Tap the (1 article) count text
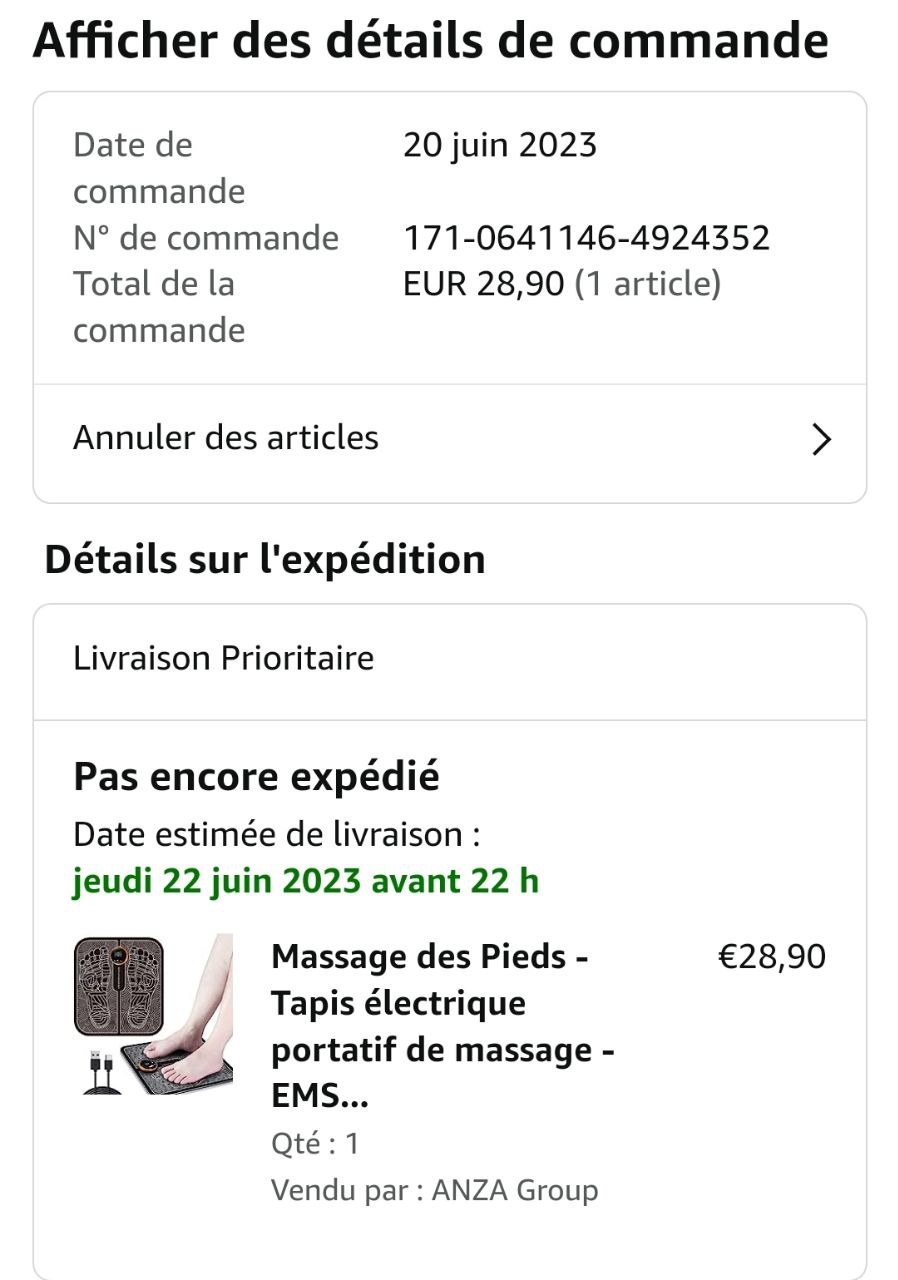The height and width of the screenshot is (1280, 898). pos(648,285)
